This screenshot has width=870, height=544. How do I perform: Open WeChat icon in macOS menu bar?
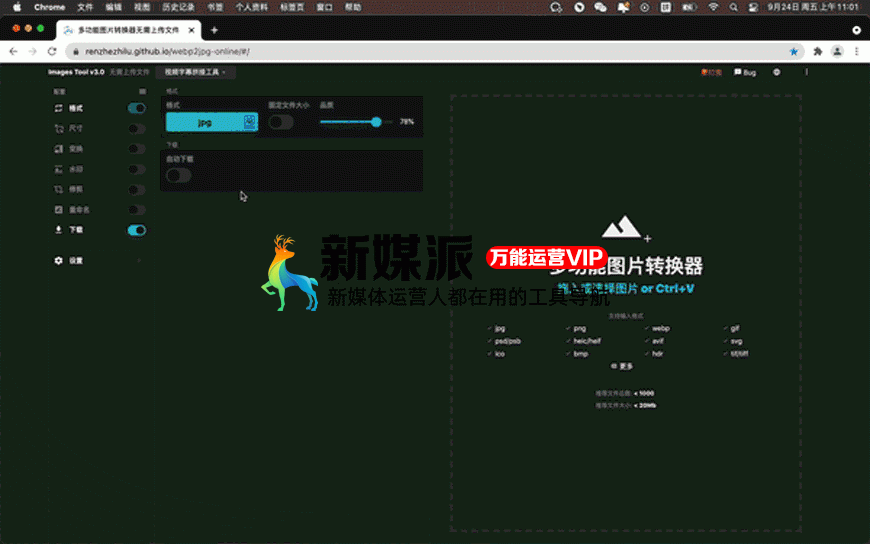[600, 7]
